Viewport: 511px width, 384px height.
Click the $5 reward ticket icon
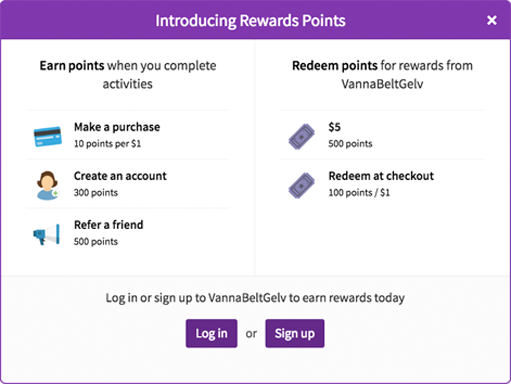click(x=301, y=137)
